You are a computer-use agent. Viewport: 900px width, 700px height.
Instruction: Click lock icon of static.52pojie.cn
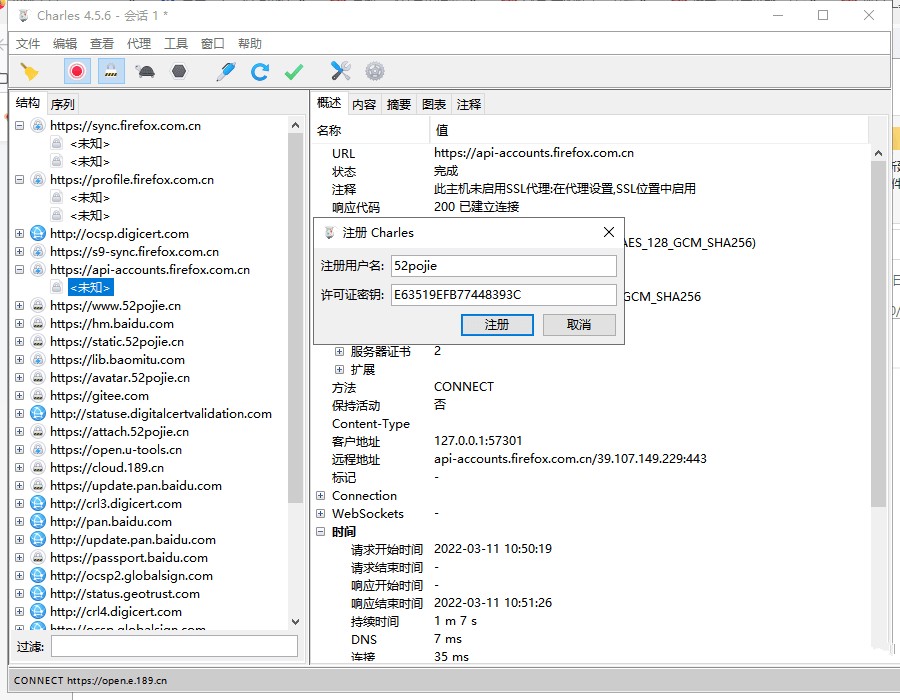(38, 341)
